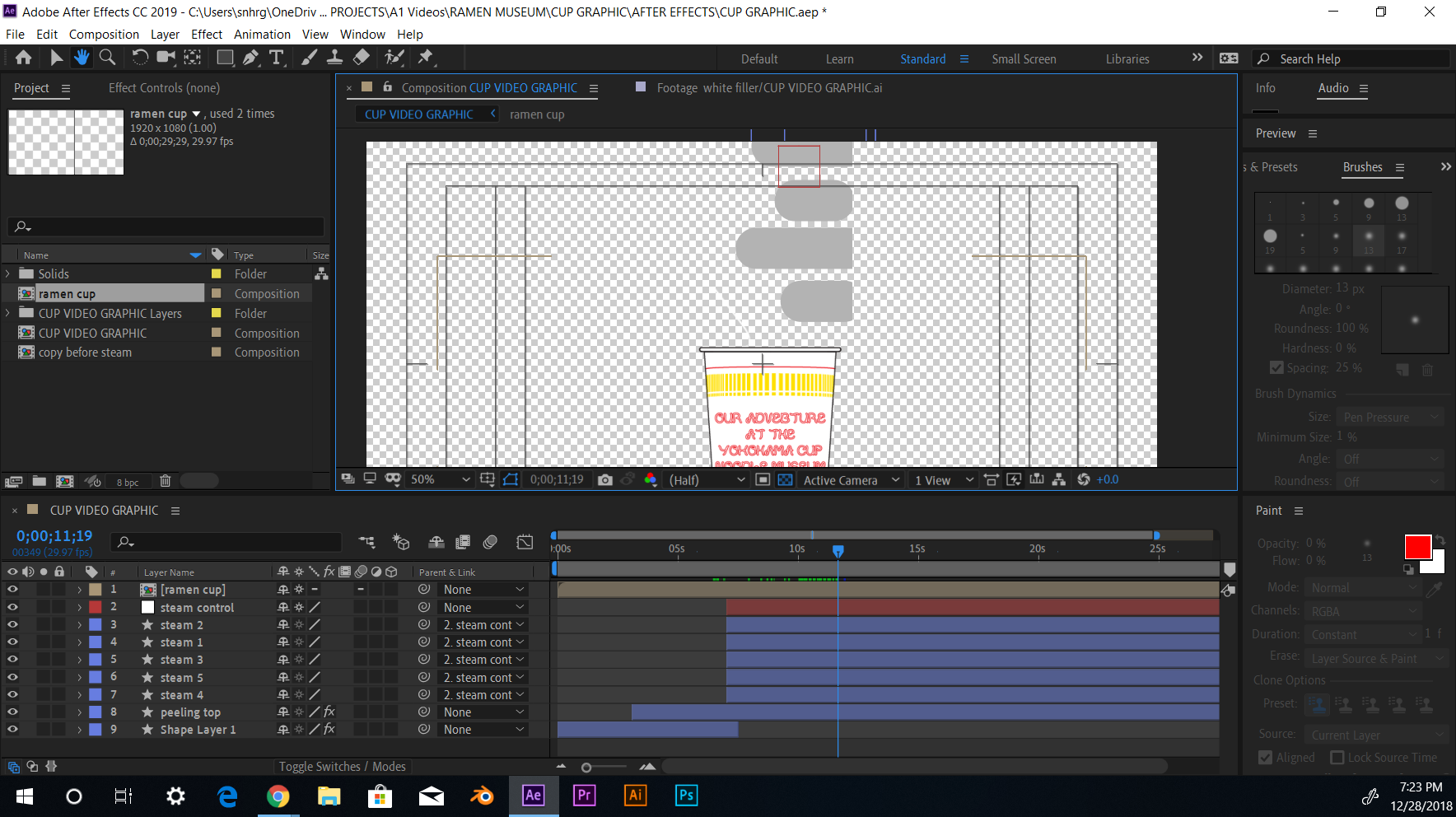Click the red foreground color swatch
The height and width of the screenshot is (817, 1456).
coord(1417,547)
